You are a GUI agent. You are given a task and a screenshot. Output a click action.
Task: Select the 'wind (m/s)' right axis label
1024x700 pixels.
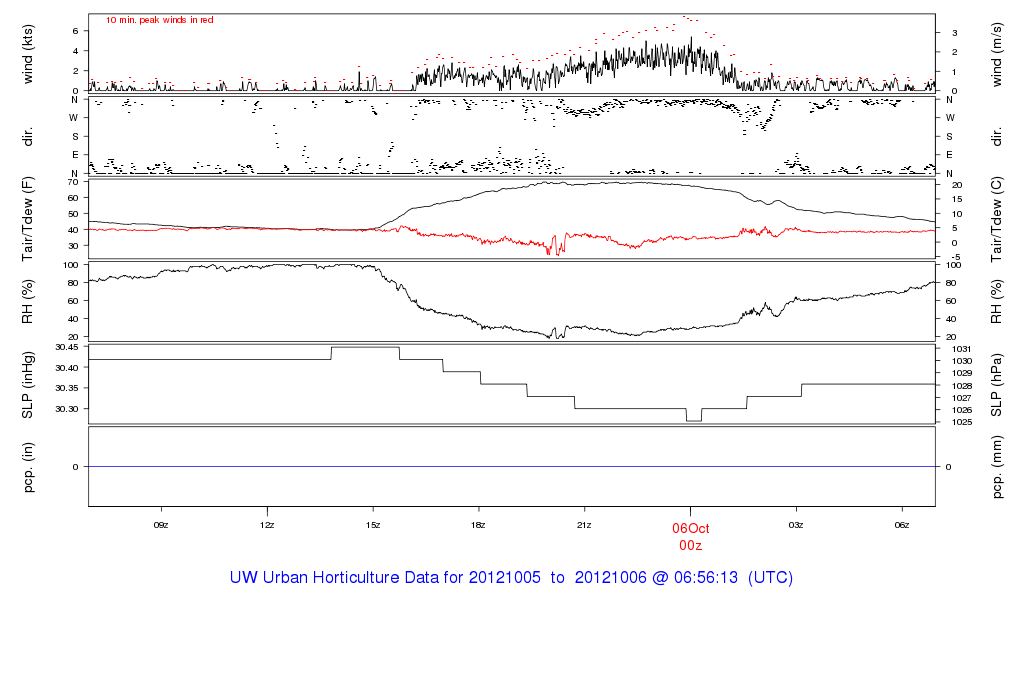[996, 54]
